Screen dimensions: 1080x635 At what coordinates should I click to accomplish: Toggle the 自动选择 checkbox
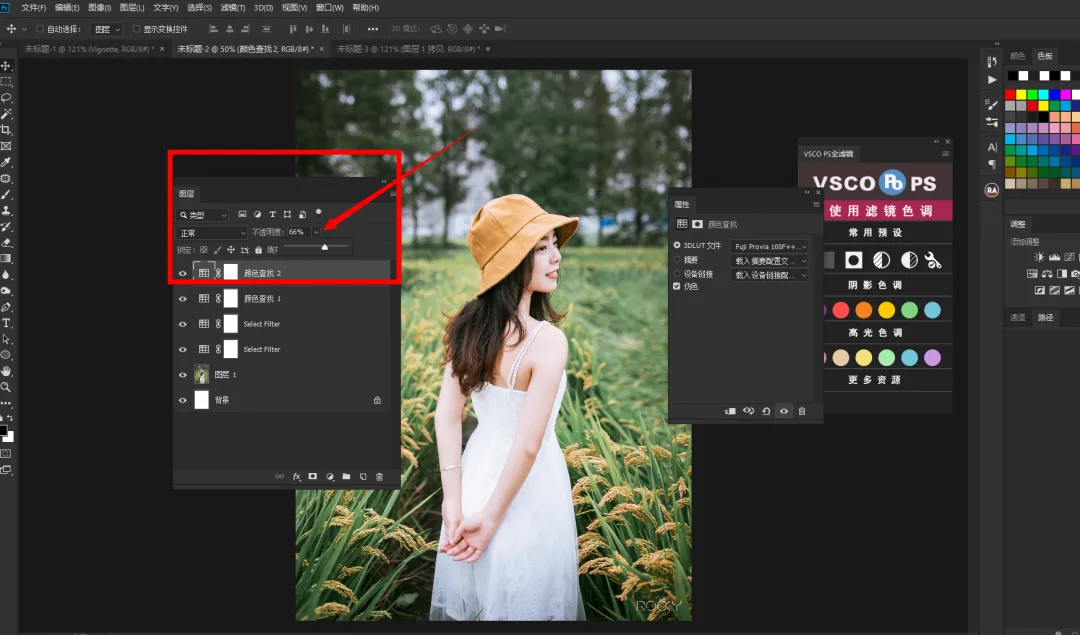pos(40,29)
